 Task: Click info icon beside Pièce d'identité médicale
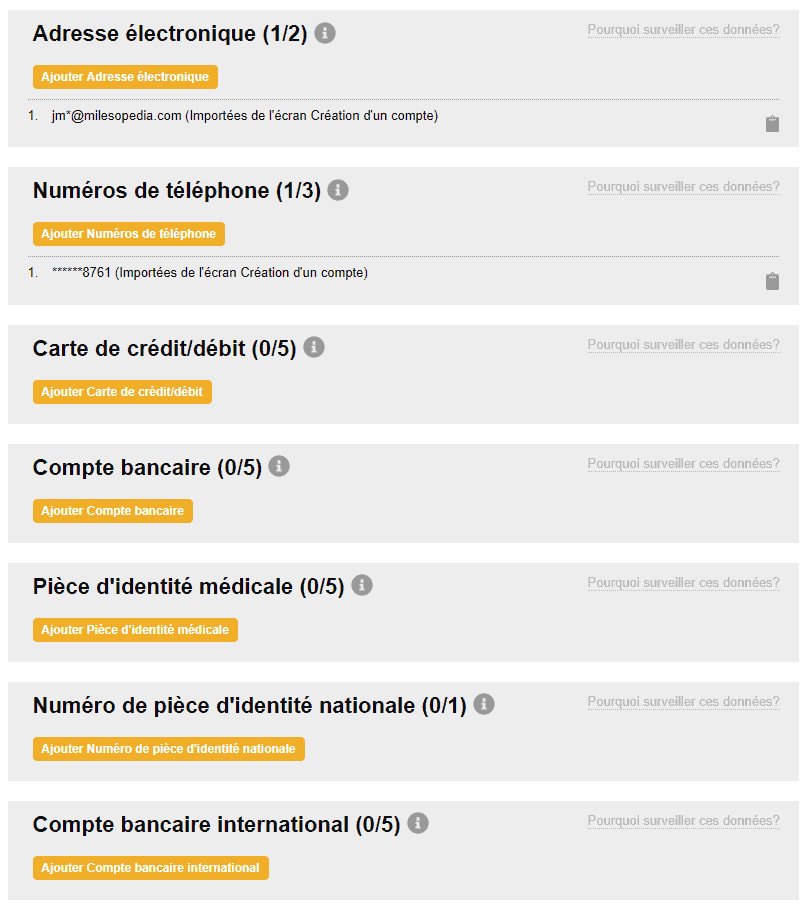tap(362, 585)
